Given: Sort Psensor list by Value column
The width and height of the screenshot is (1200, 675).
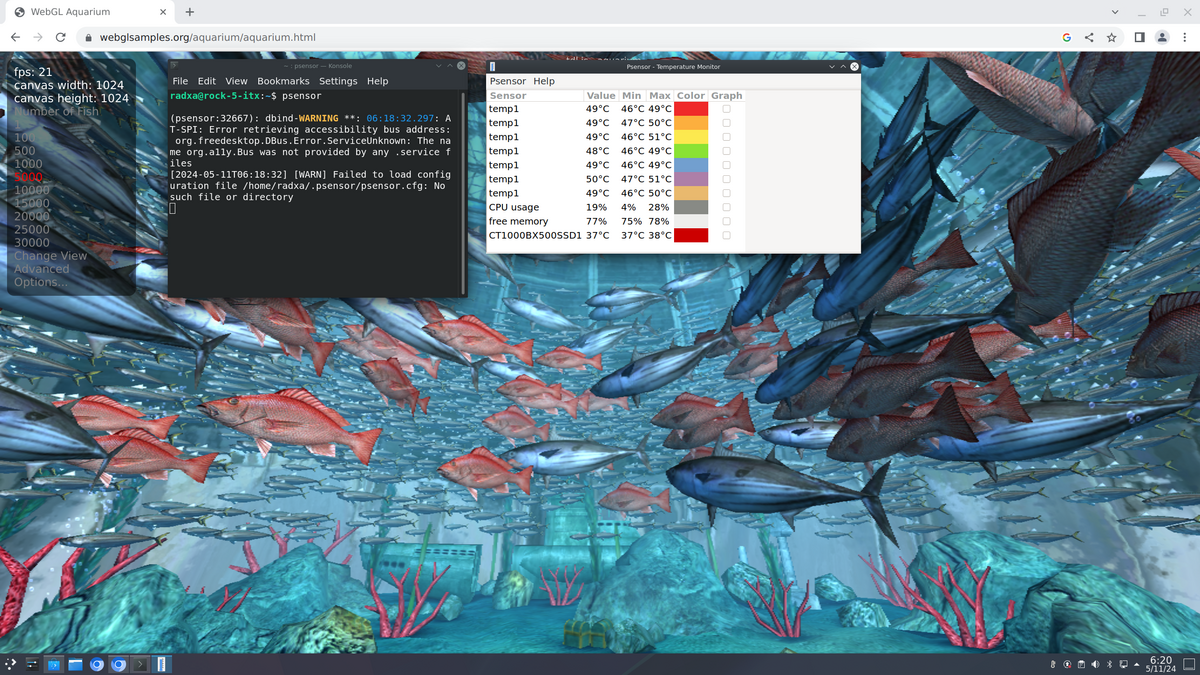Looking at the screenshot, I should 600,95.
